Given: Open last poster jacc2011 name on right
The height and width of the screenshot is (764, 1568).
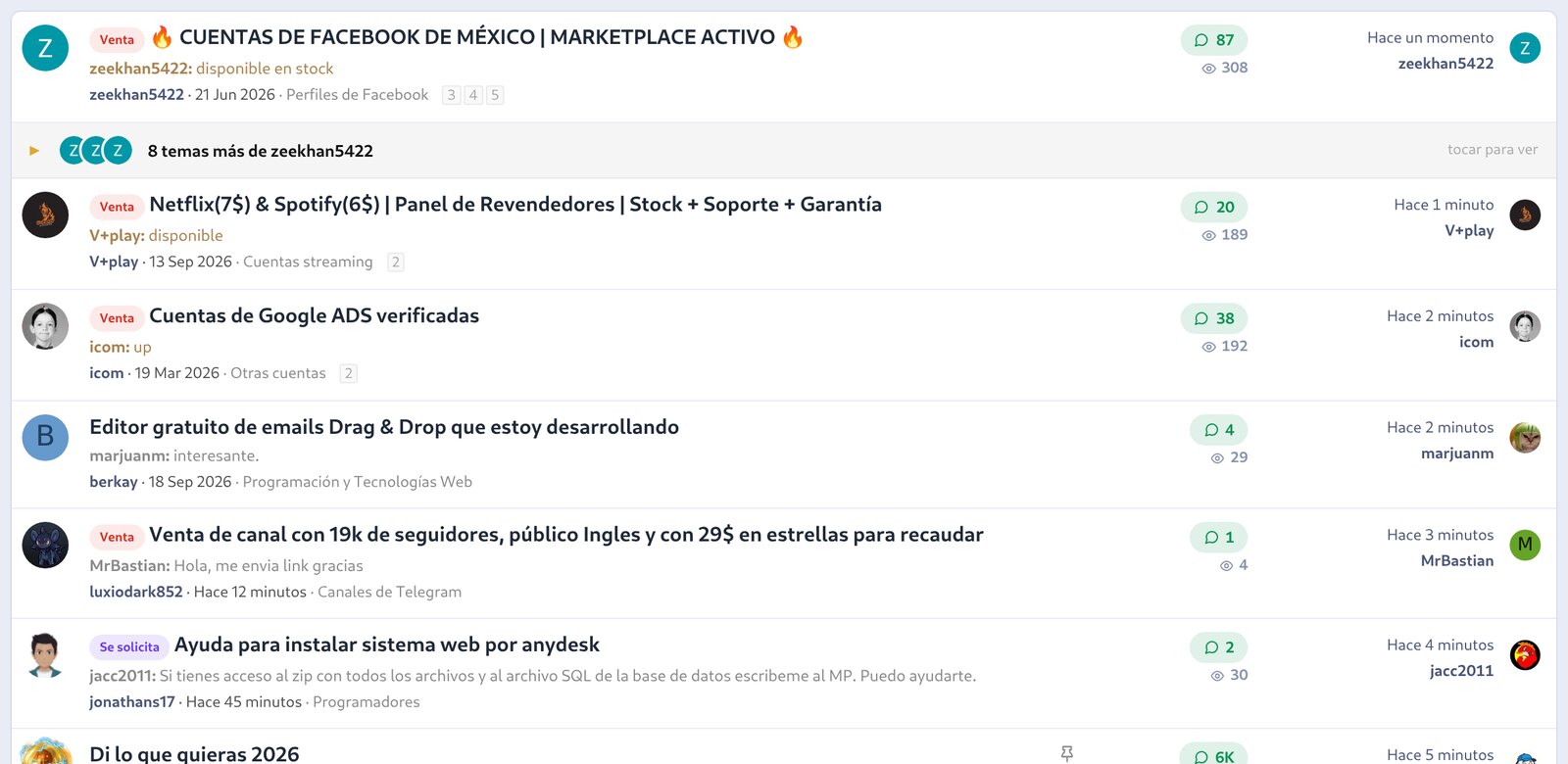Looking at the screenshot, I should [1461, 671].
